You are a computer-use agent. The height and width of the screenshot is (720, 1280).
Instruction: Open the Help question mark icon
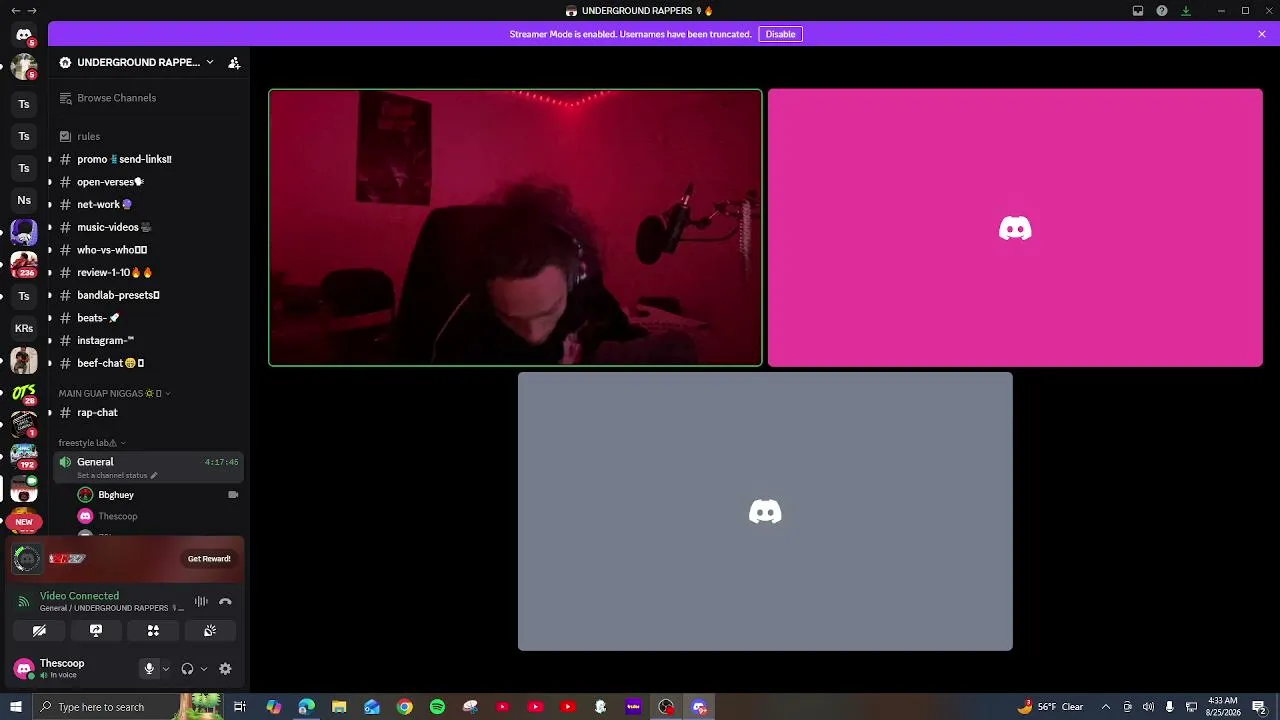(x=1162, y=11)
